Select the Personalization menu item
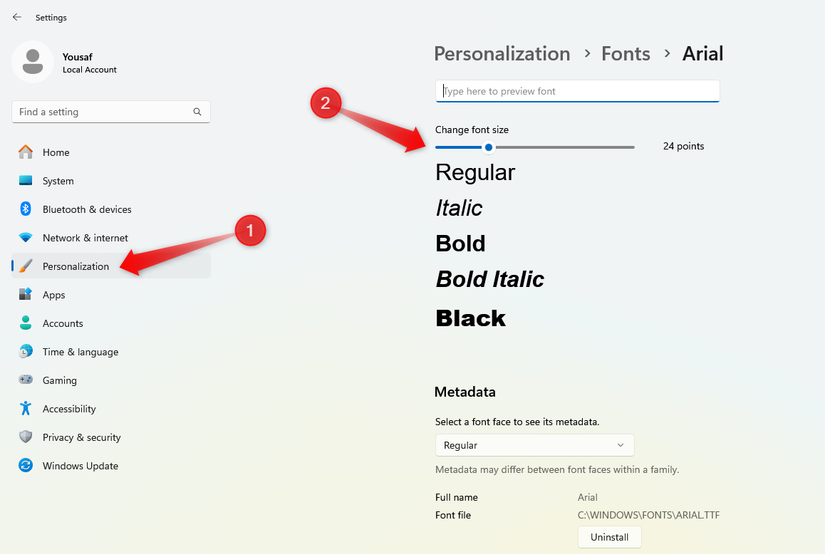The width and height of the screenshot is (825, 554). tap(76, 266)
